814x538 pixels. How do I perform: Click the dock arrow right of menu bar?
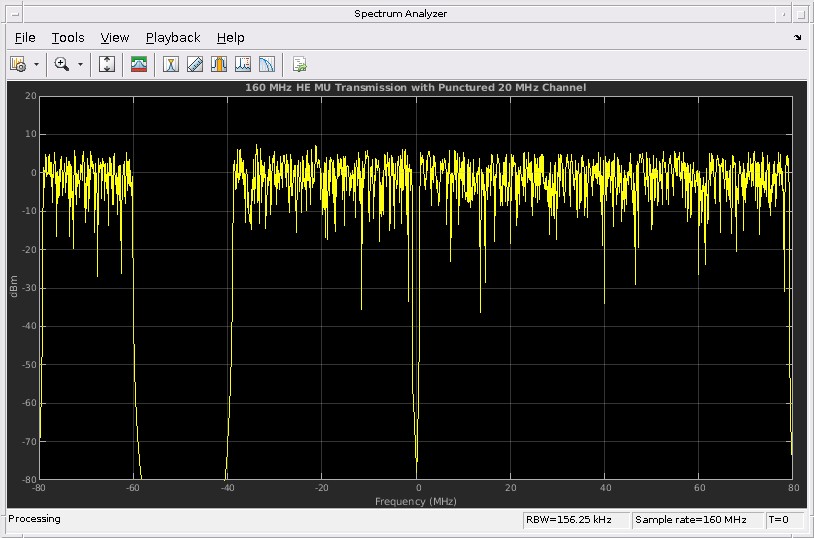pyautogui.click(x=798, y=38)
